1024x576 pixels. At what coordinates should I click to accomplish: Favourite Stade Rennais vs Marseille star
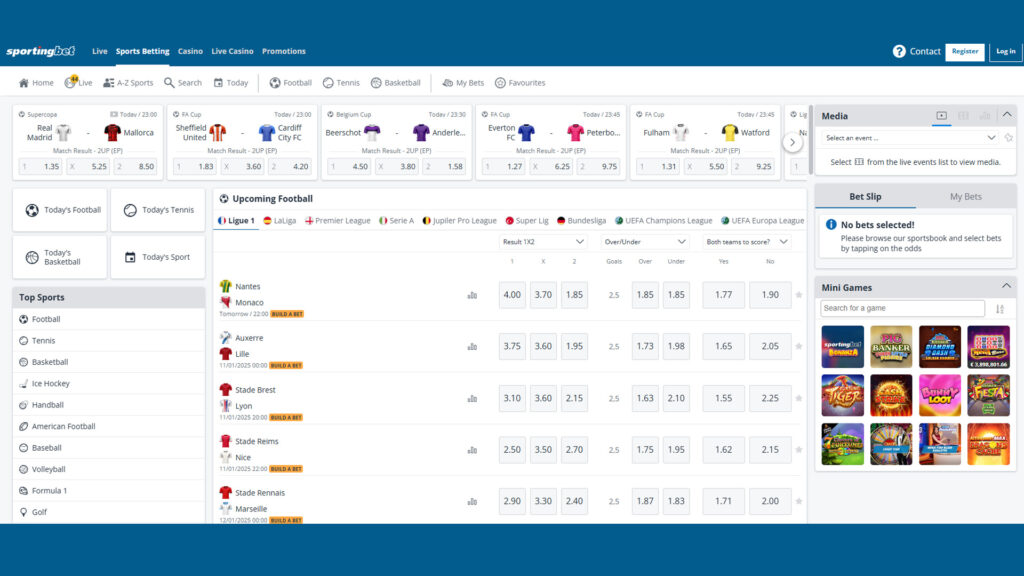799,502
